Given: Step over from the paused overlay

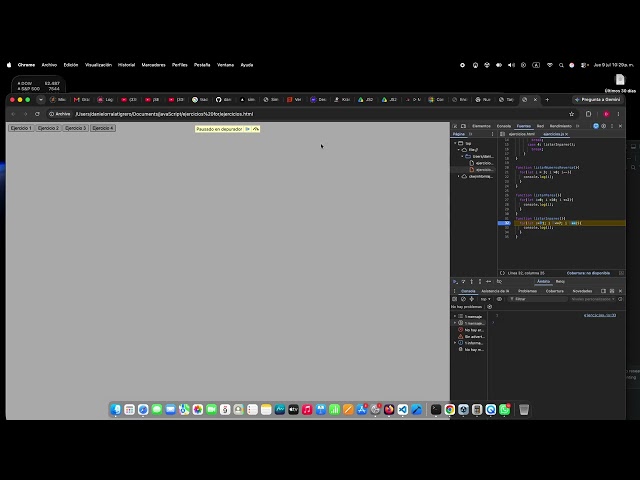Looking at the screenshot, I should point(256,129).
